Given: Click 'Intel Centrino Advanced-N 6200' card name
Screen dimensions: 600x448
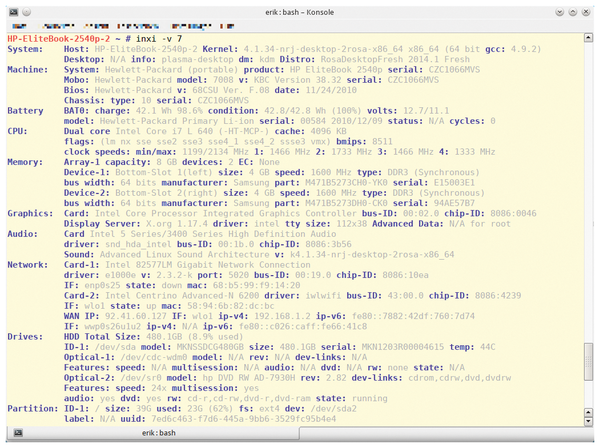Looking at the screenshot, I should click(x=182, y=296).
